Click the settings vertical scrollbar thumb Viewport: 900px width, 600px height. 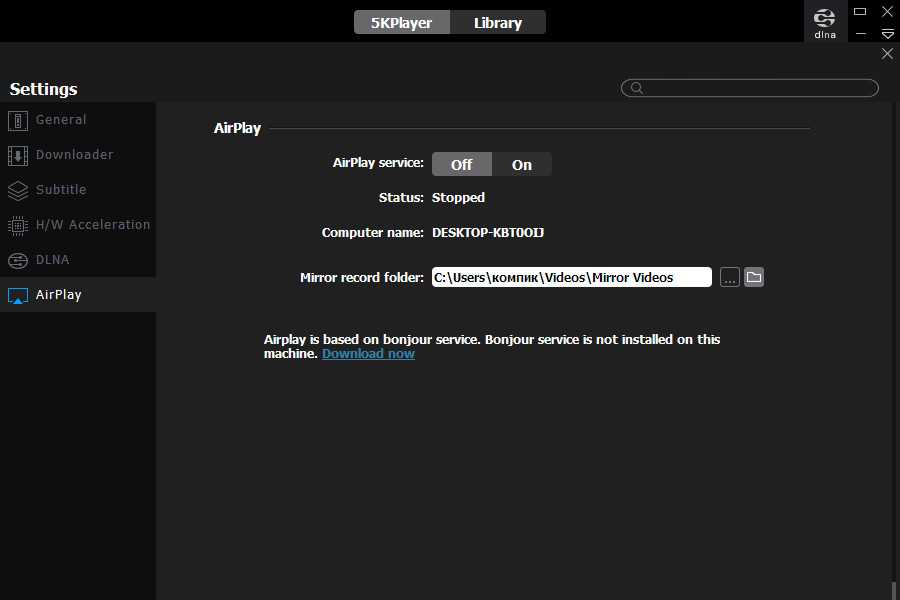pos(893,591)
